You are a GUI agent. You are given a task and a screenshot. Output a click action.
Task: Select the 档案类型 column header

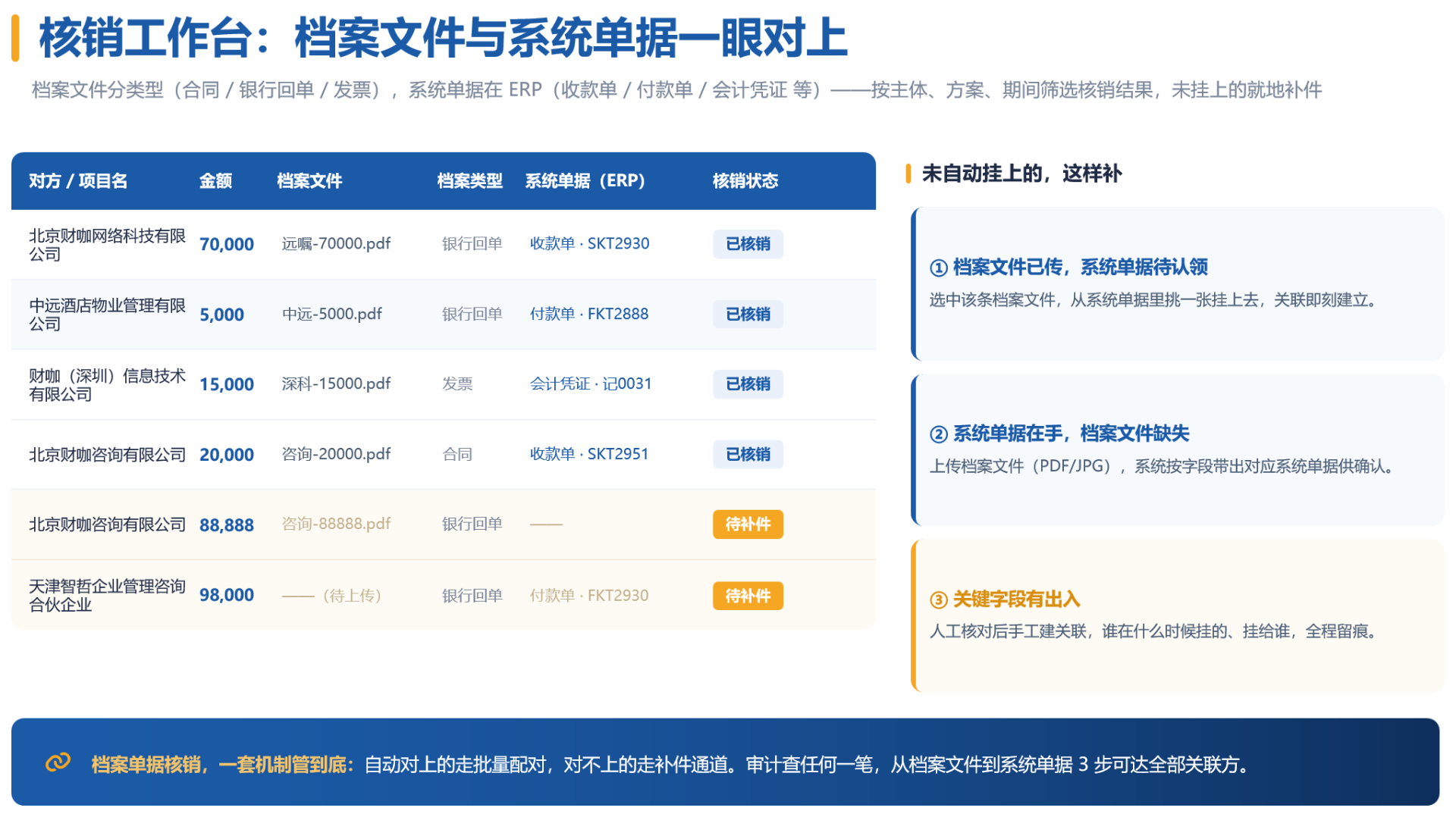click(469, 181)
